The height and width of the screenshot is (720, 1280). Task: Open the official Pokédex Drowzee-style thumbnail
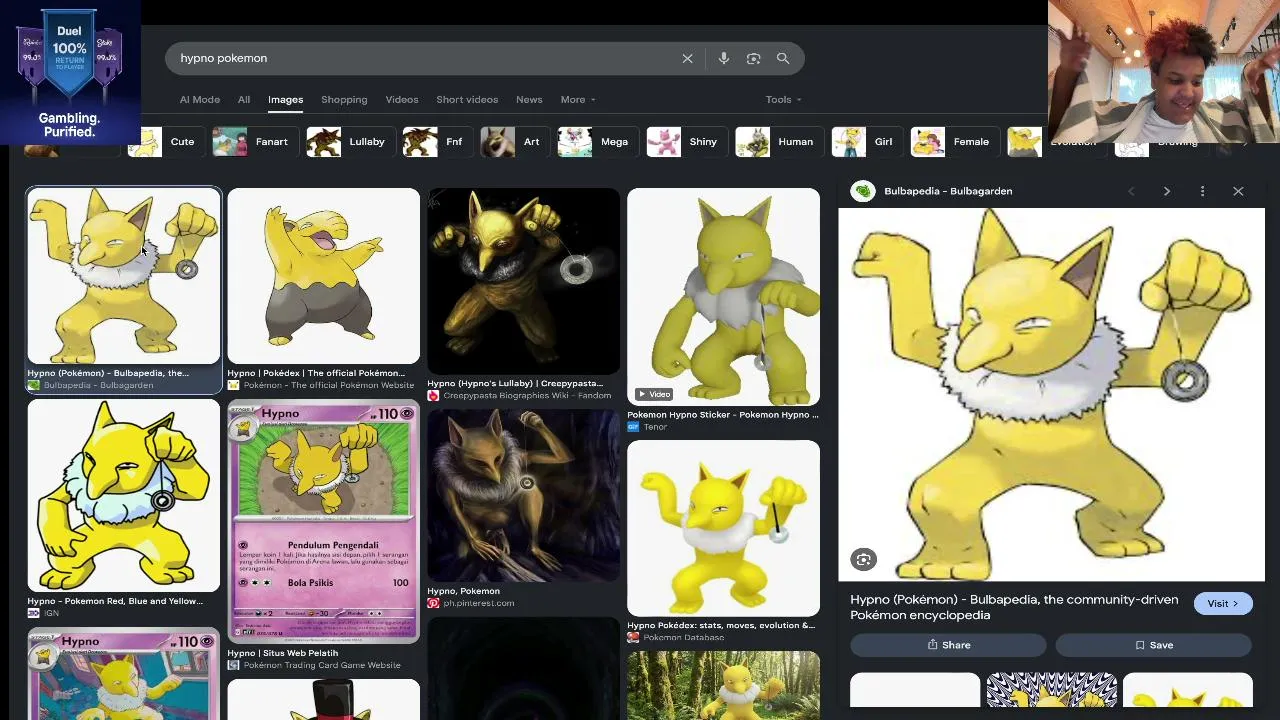324,276
